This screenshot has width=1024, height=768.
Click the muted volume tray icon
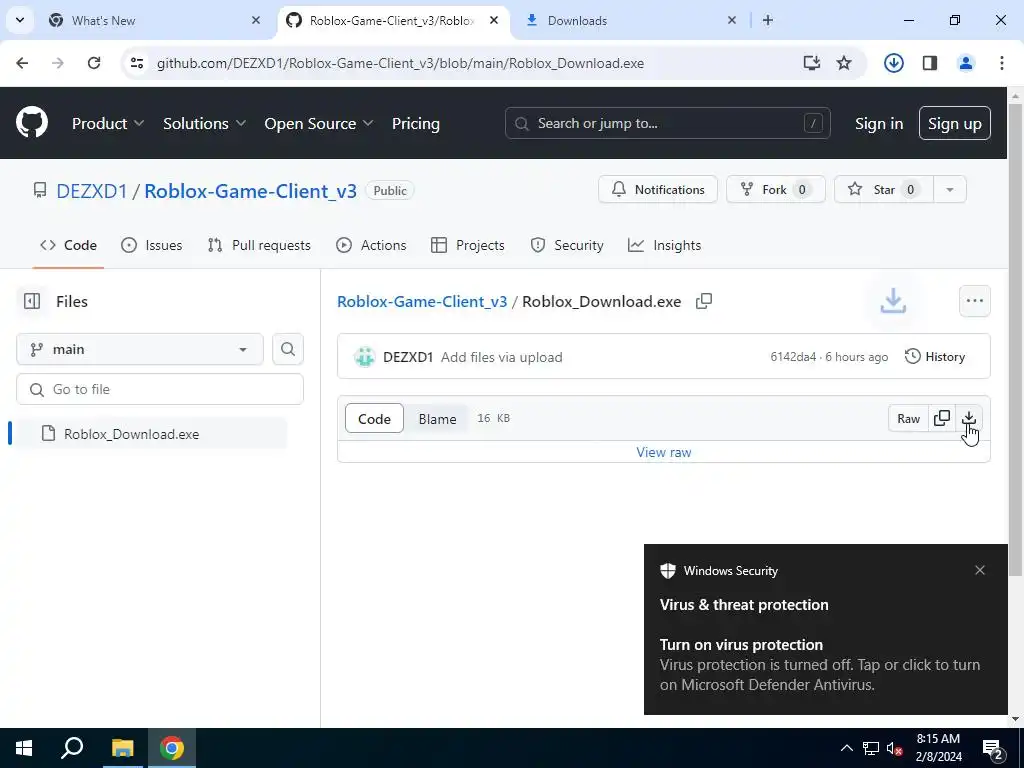click(x=895, y=748)
